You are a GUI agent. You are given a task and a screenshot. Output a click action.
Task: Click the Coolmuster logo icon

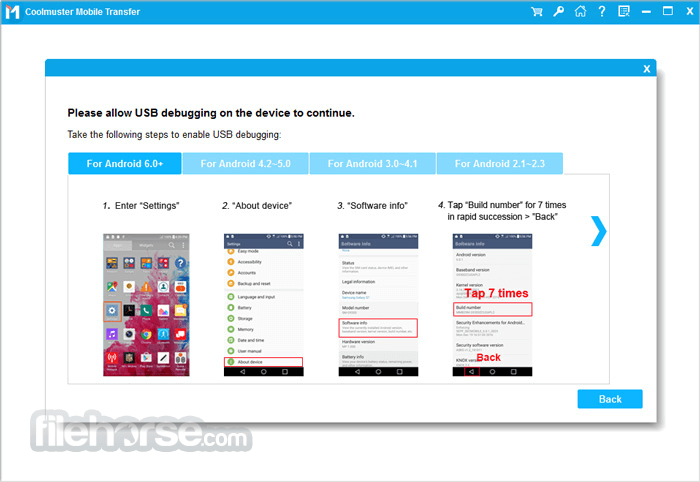[x=12, y=12]
